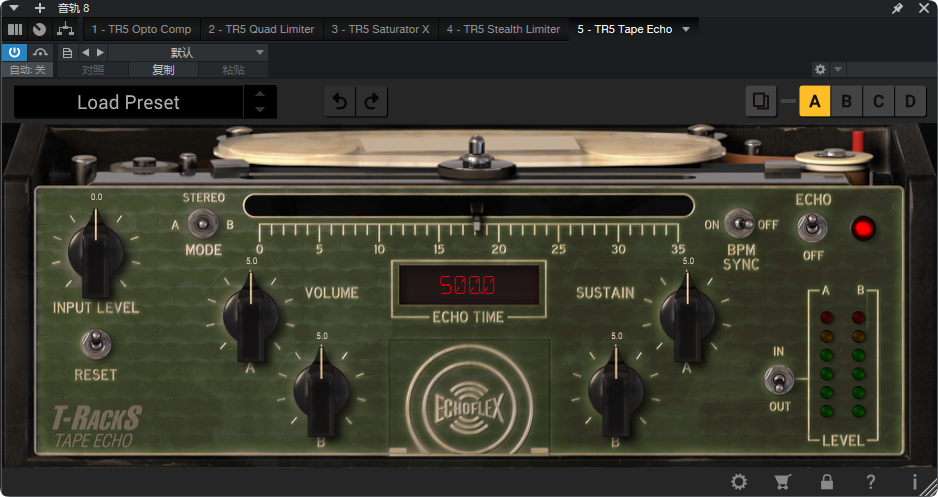938x497 pixels.
Task: Open the channel editor bars icon
Action: coord(15,29)
